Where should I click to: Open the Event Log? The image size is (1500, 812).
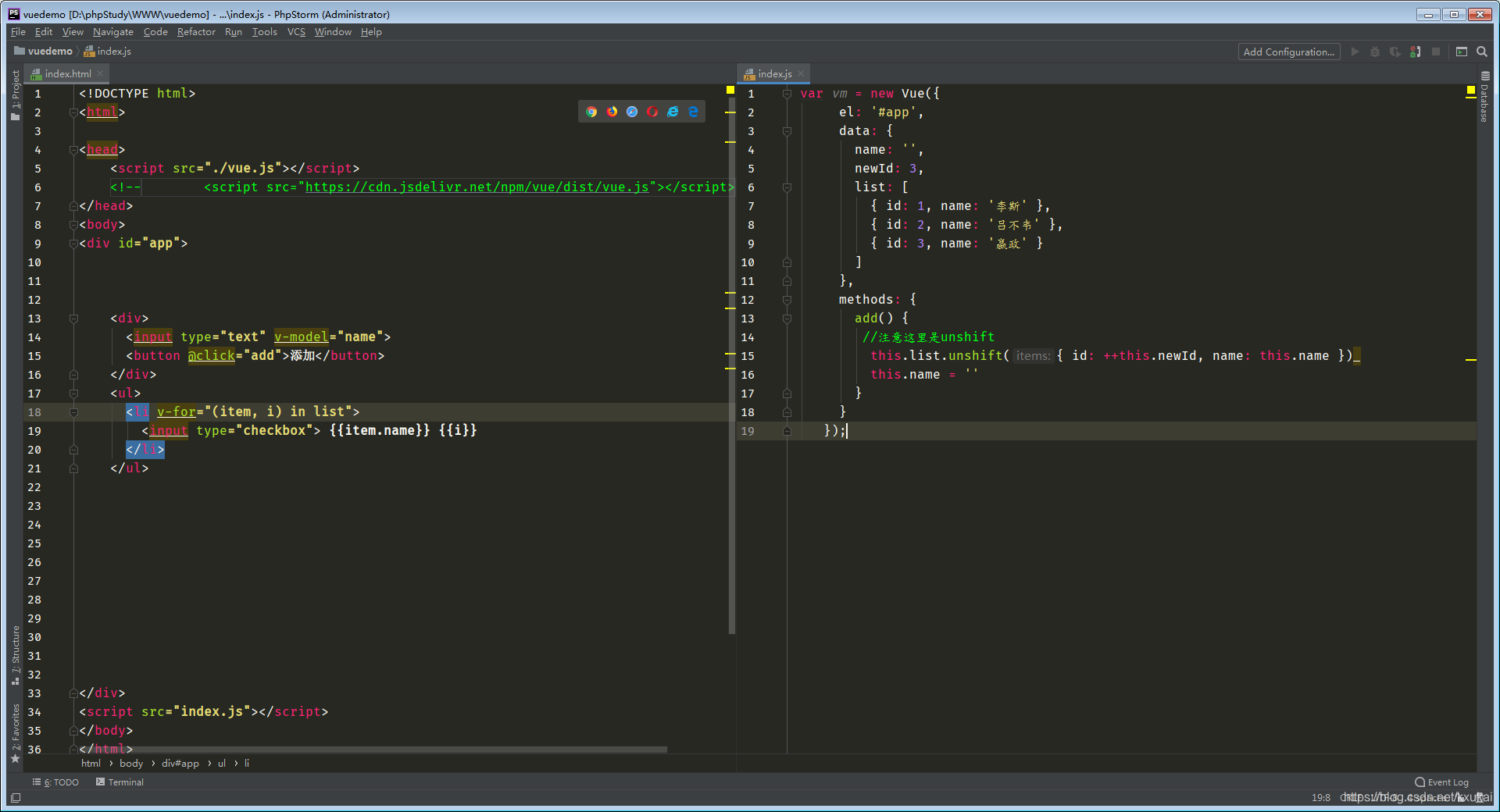tap(1441, 782)
